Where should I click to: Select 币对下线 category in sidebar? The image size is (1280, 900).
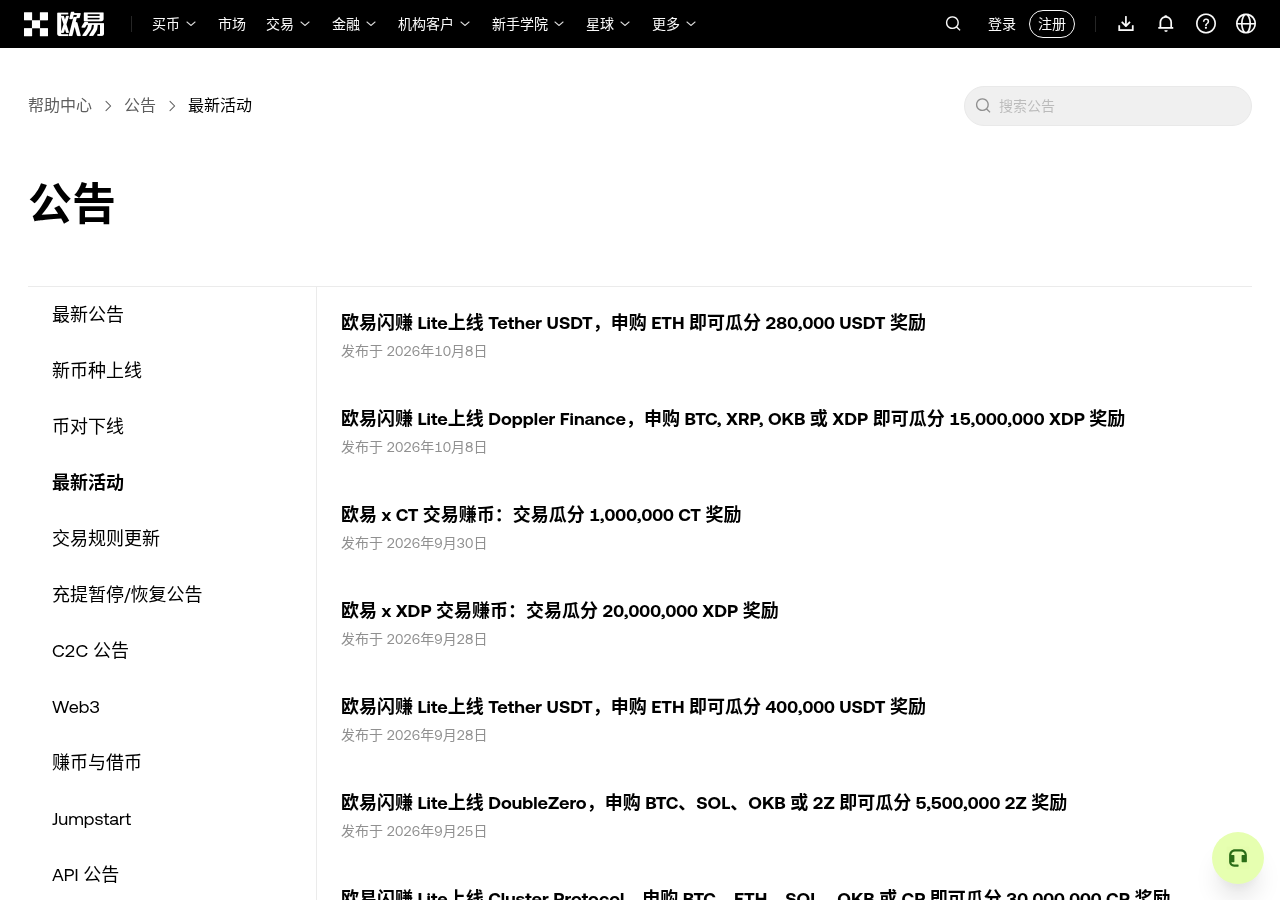88,426
